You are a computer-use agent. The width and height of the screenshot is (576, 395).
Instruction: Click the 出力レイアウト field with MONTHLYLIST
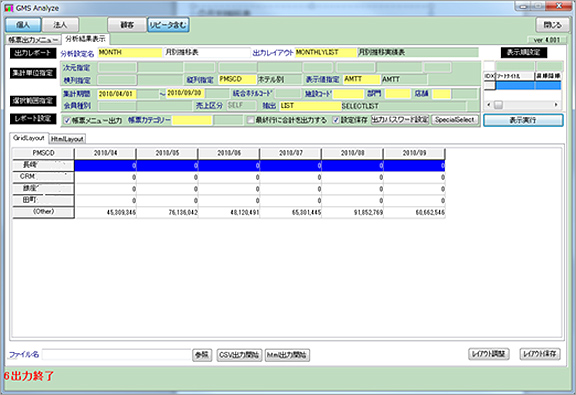pyautogui.click(x=325, y=53)
